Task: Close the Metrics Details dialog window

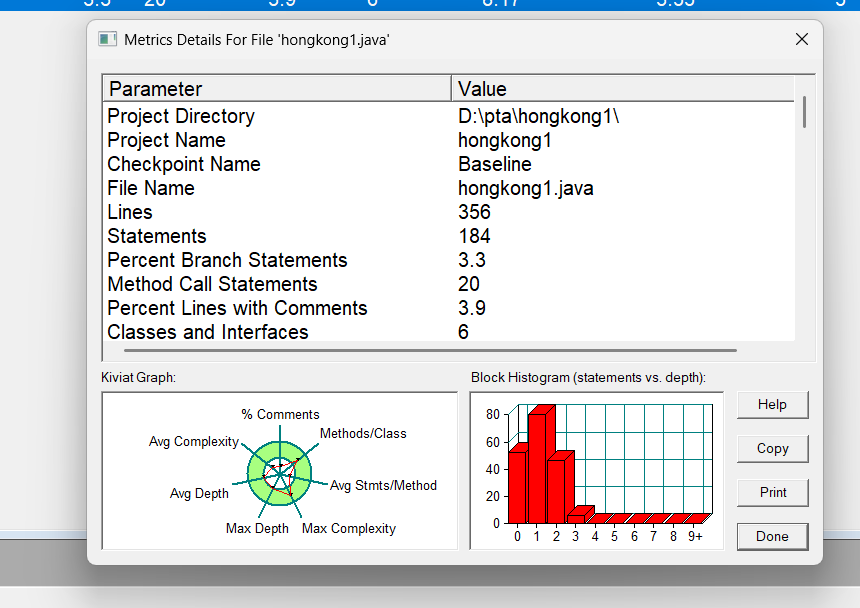Action: click(802, 39)
